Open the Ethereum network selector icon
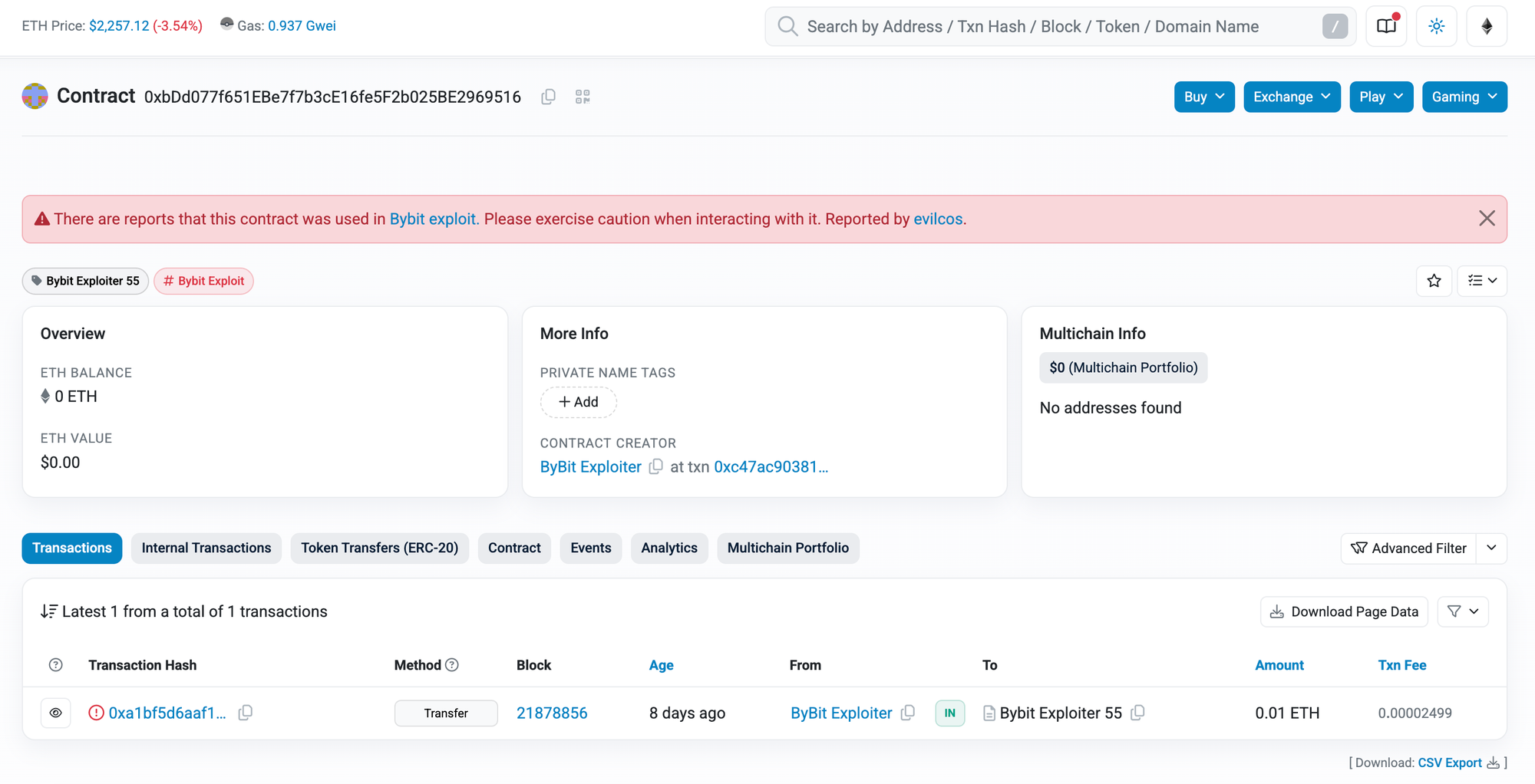Image resolution: width=1535 pixels, height=784 pixels. click(1487, 26)
